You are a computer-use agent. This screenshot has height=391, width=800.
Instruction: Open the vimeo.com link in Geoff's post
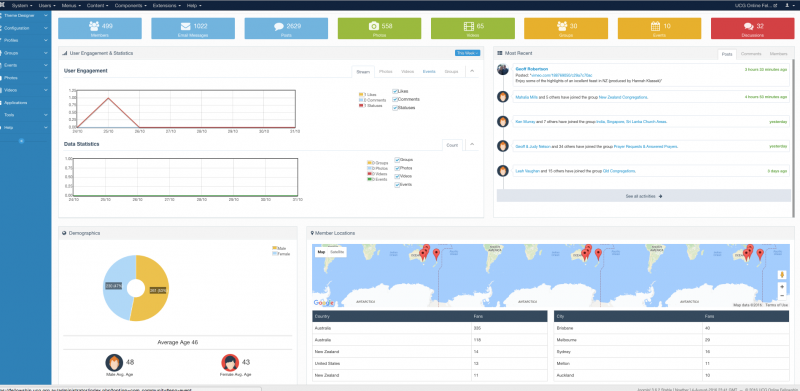tap(561, 75)
